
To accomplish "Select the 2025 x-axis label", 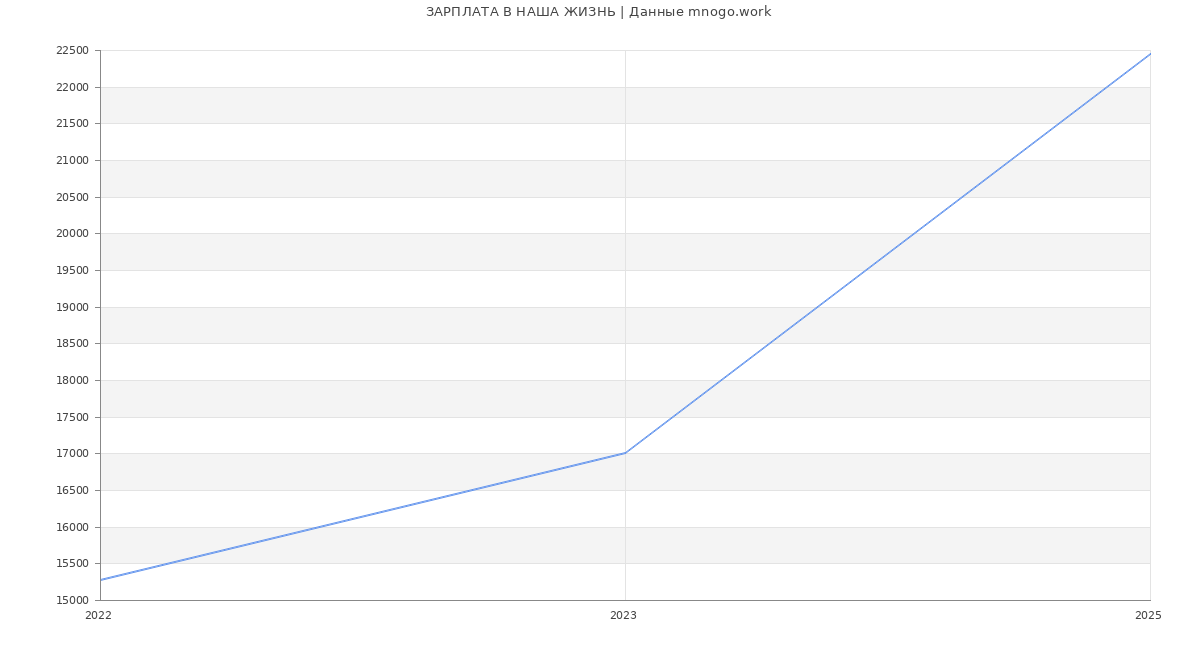I will coord(1147,615).
